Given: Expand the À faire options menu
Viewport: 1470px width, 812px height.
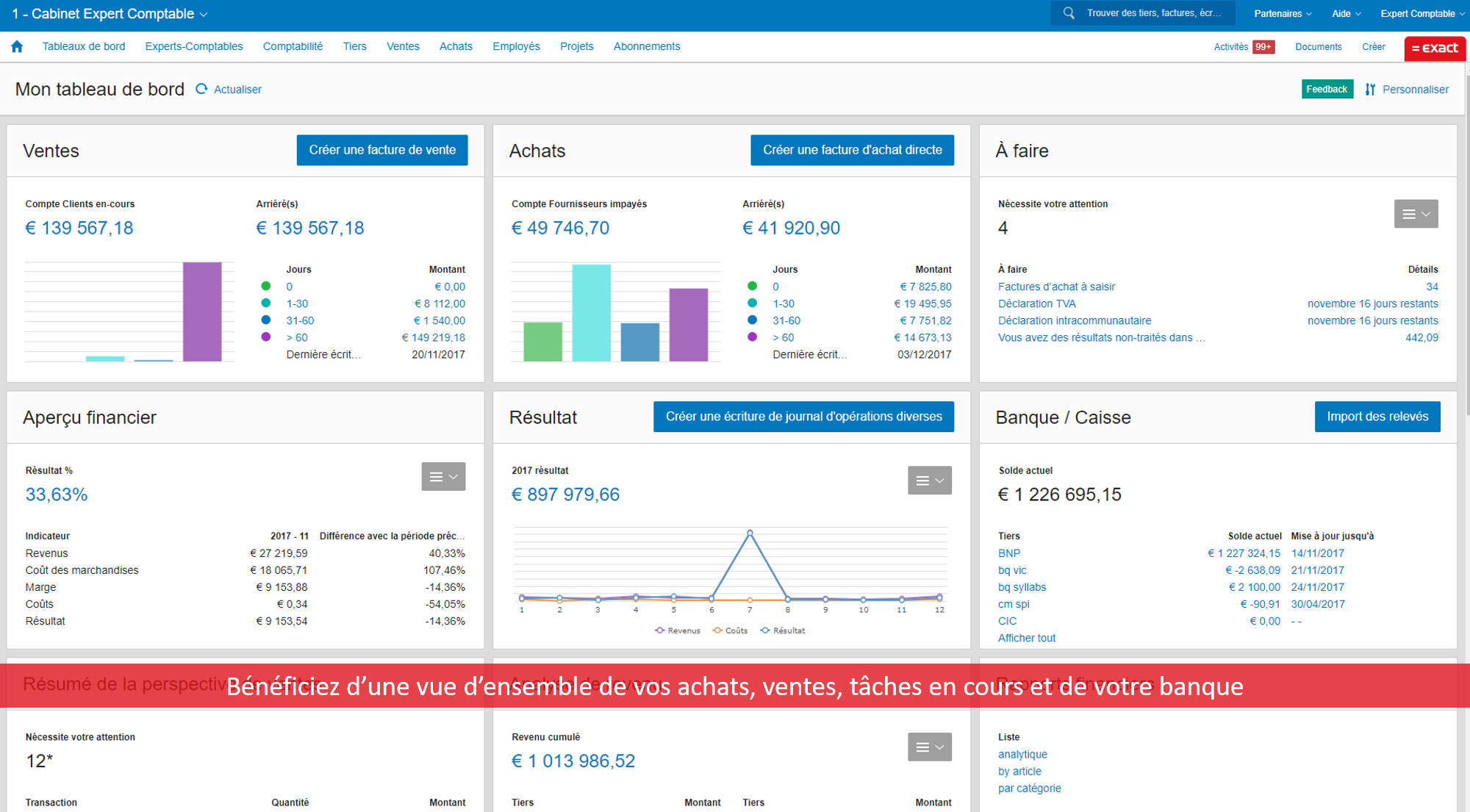Looking at the screenshot, I should click(x=1416, y=213).
